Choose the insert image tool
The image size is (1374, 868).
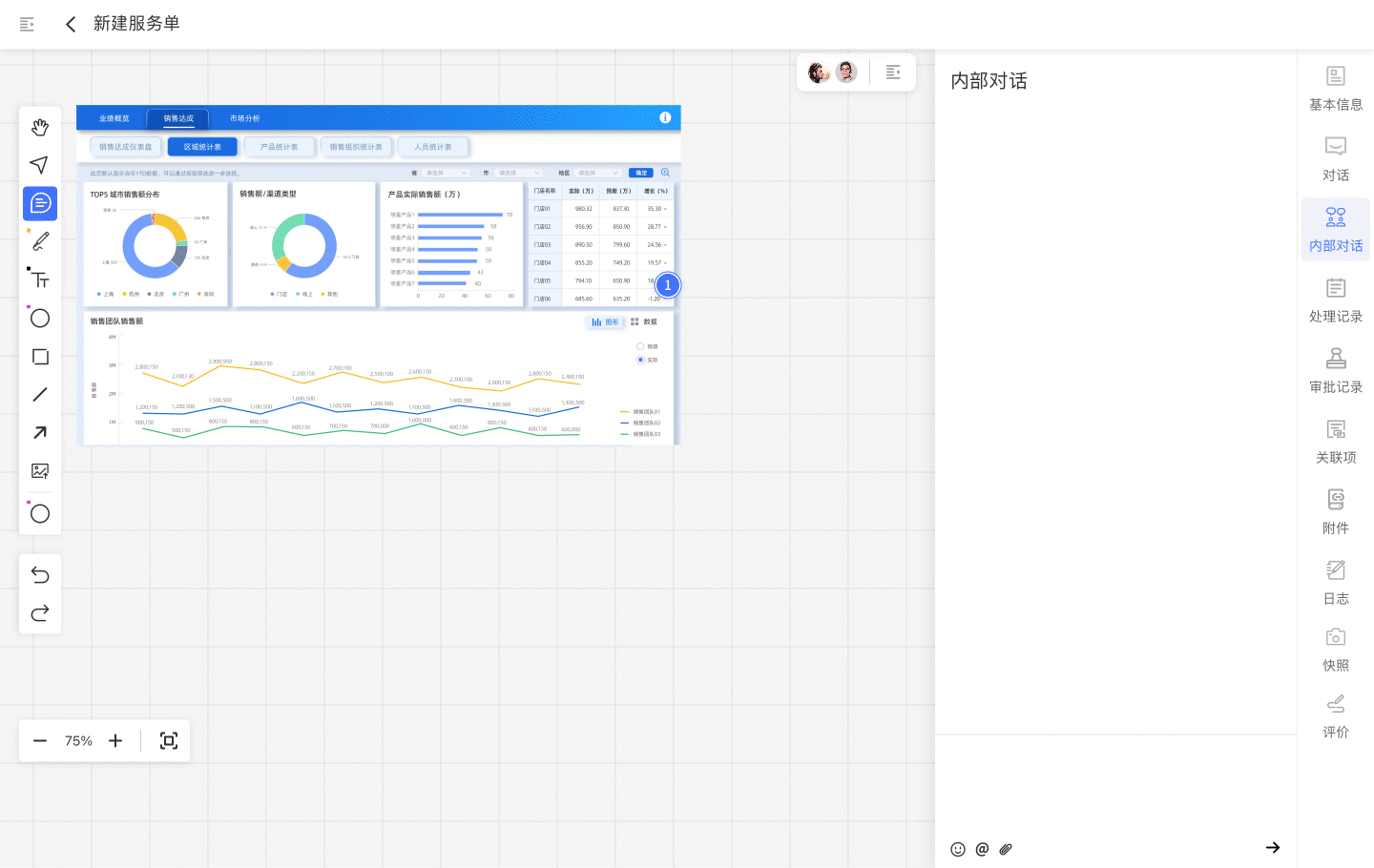[x=40, y=470]
